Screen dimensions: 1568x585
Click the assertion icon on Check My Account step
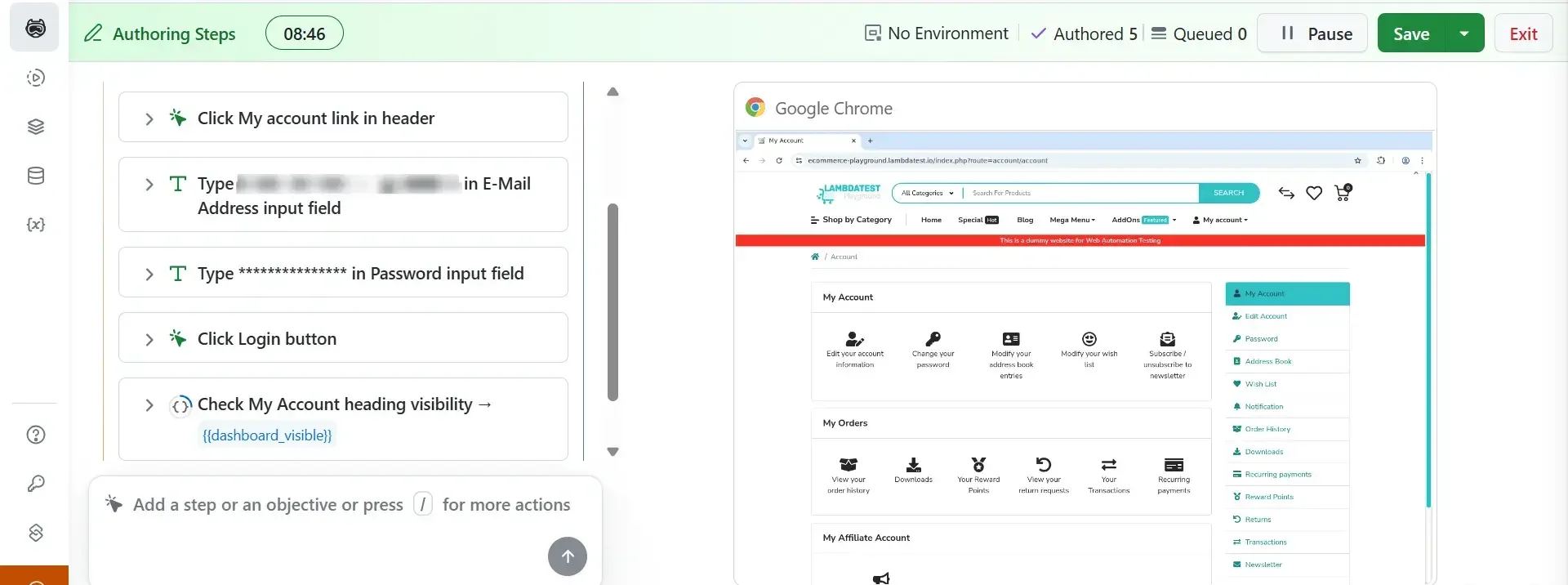tap(180, 404)
